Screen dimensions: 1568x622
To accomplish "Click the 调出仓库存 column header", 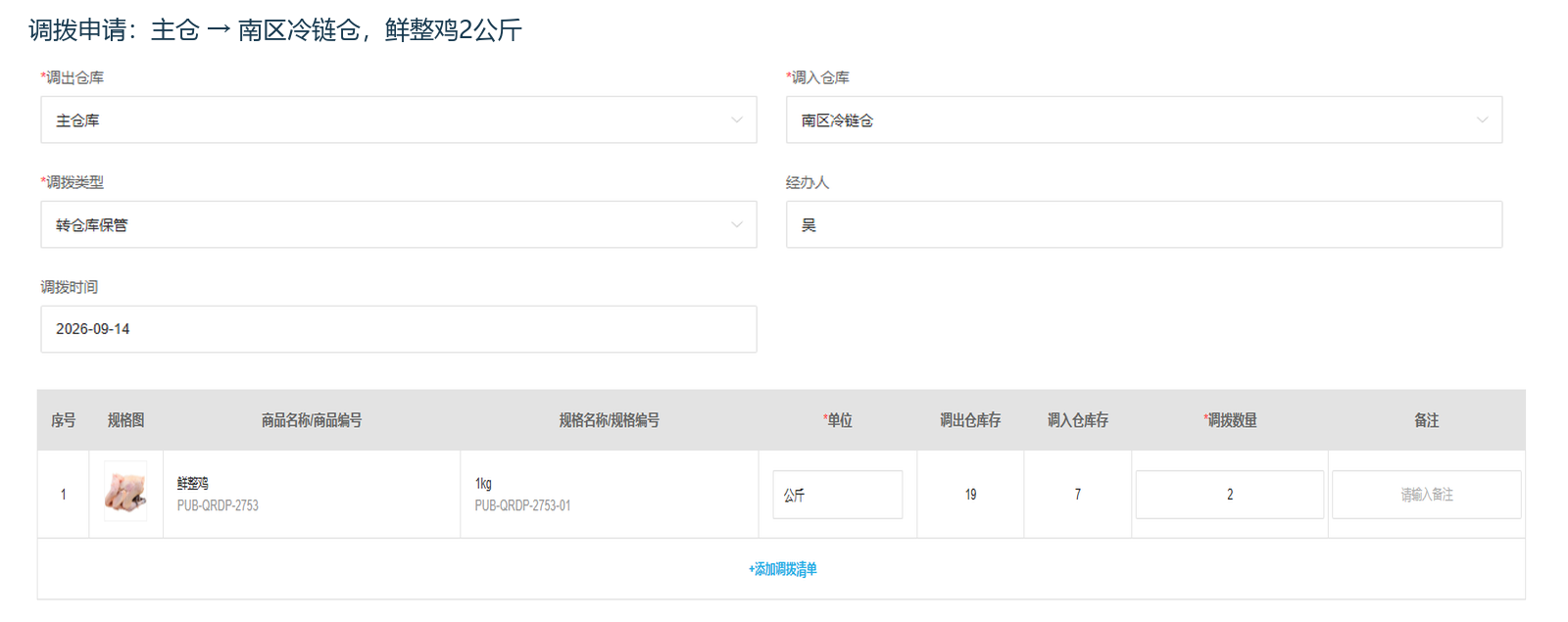I will [970, 420].
